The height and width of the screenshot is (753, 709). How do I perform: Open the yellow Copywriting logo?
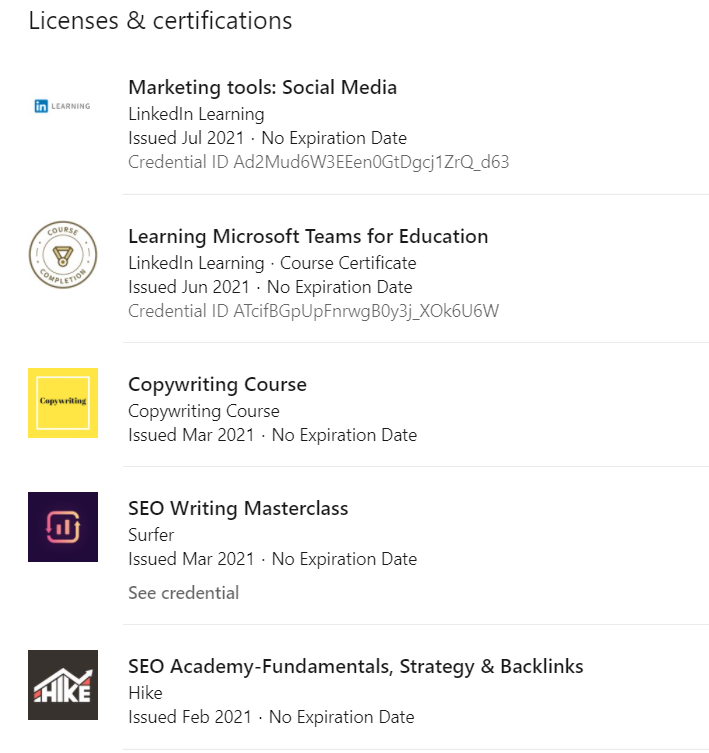(x=63, y=402)
